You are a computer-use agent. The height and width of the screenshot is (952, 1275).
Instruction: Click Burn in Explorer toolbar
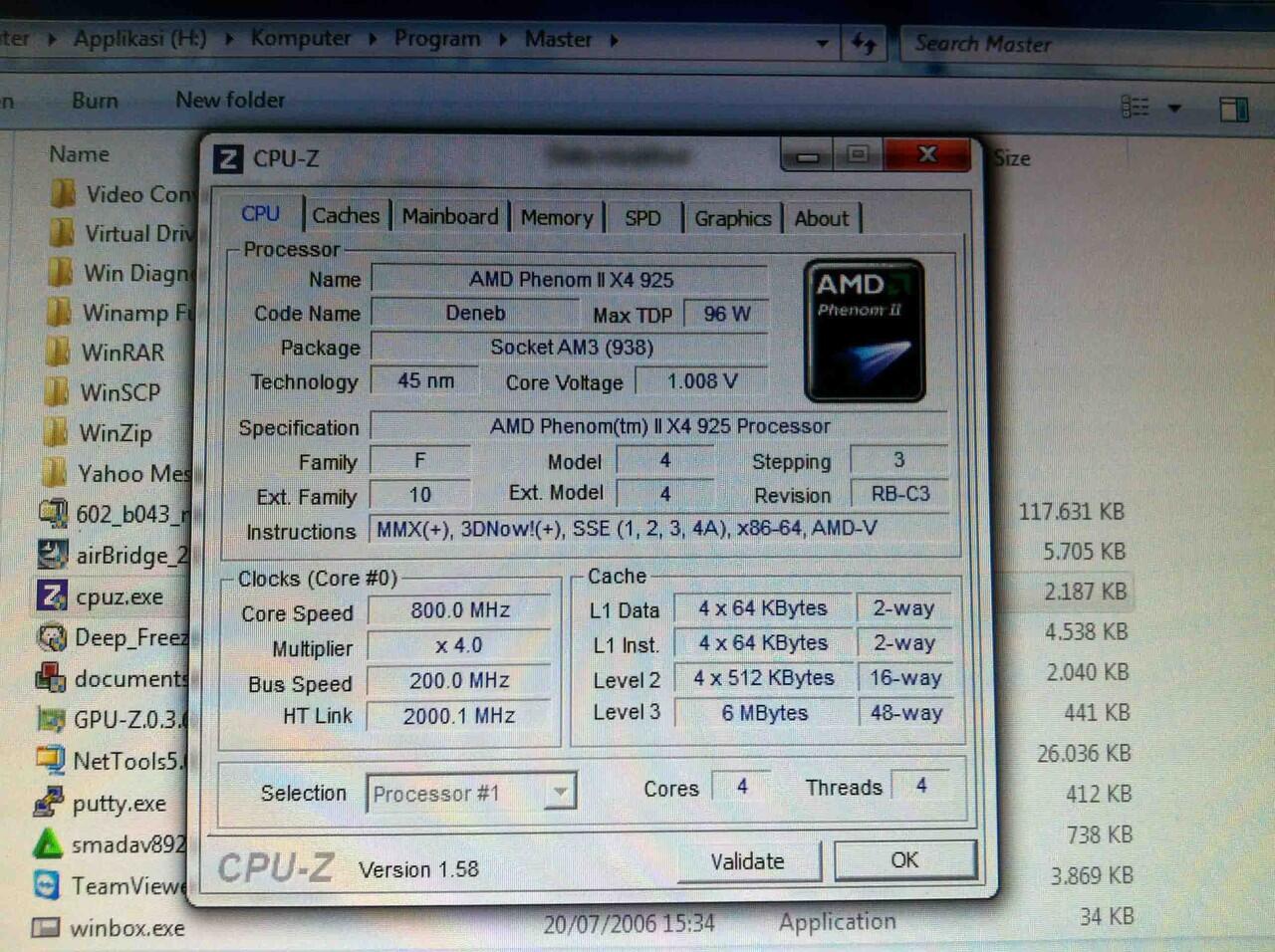pos(95,101)
